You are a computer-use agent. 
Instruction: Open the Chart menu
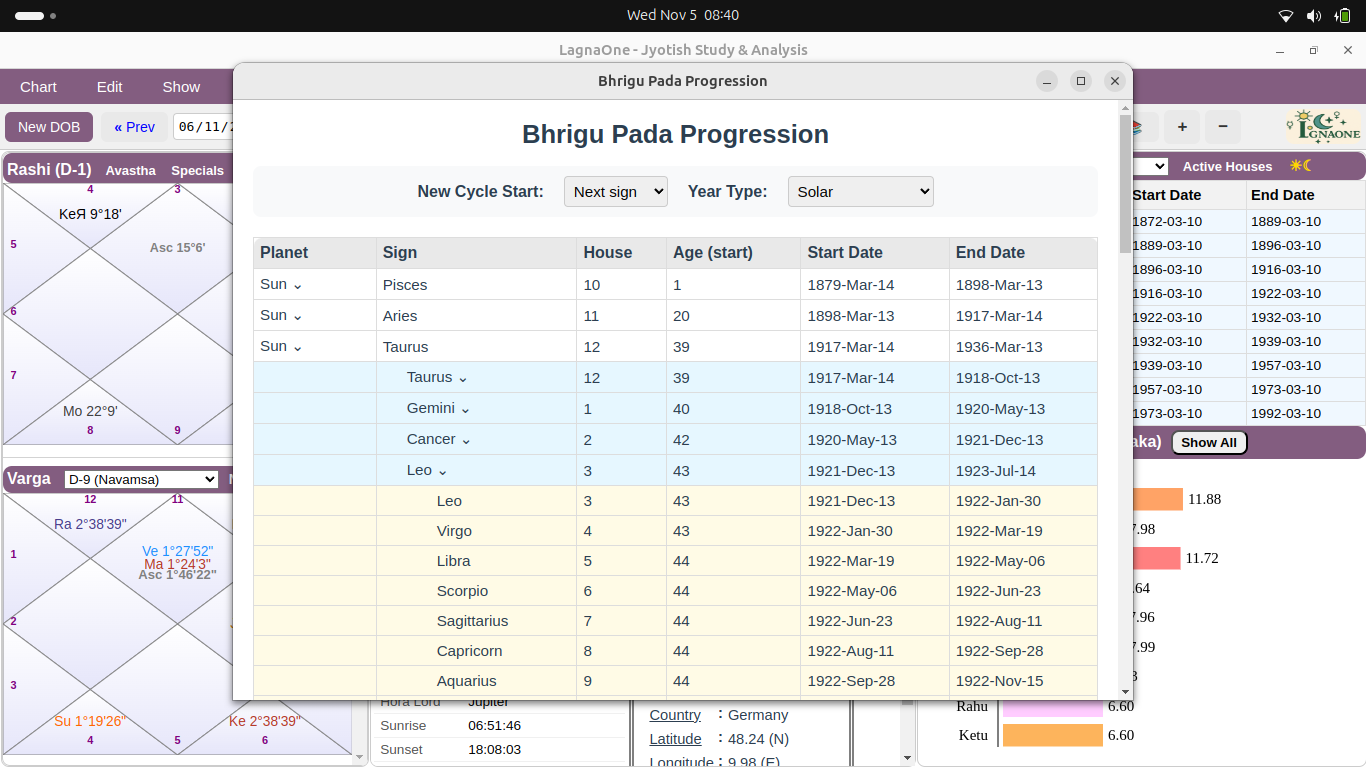click(38, 87)
